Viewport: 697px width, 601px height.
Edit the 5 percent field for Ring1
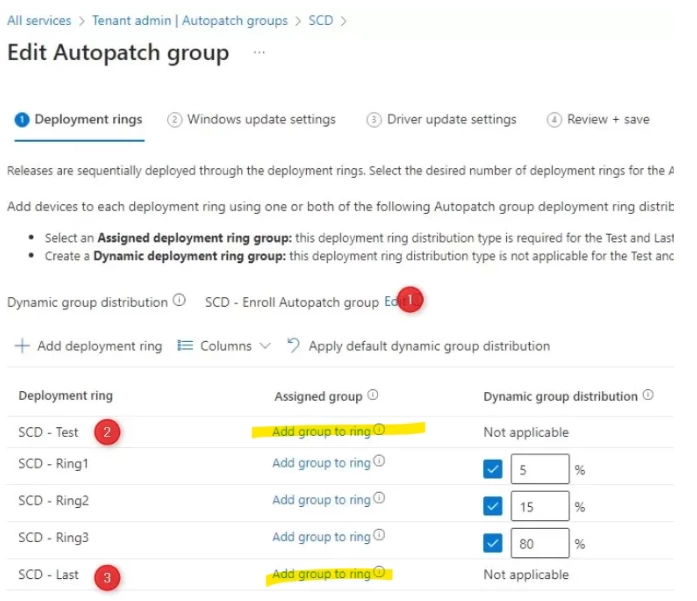[540, 469]
